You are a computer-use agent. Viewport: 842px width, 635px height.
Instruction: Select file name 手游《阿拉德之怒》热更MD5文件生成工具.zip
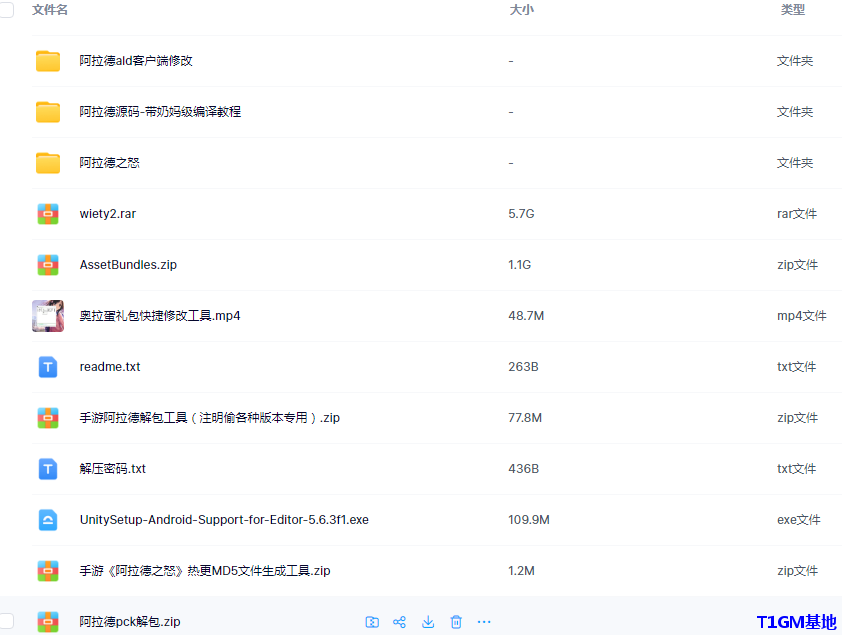click(x=205, y=571)
